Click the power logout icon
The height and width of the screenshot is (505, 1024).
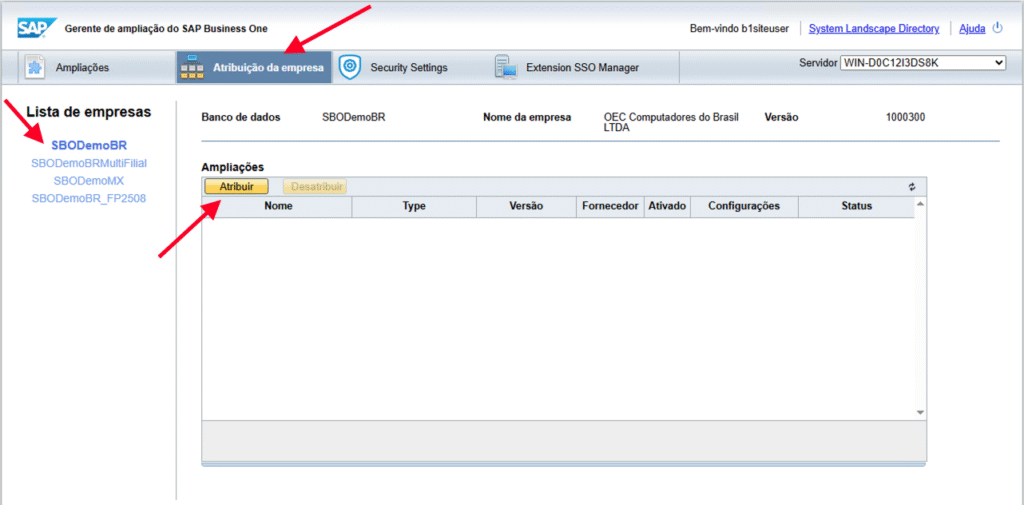(x=997, y=28)
